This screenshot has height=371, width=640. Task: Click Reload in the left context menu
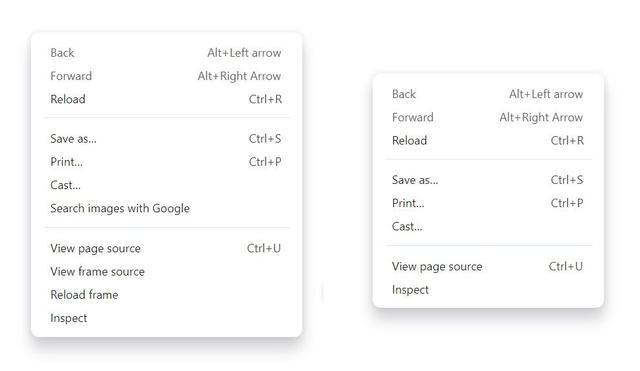coord(167,99)
